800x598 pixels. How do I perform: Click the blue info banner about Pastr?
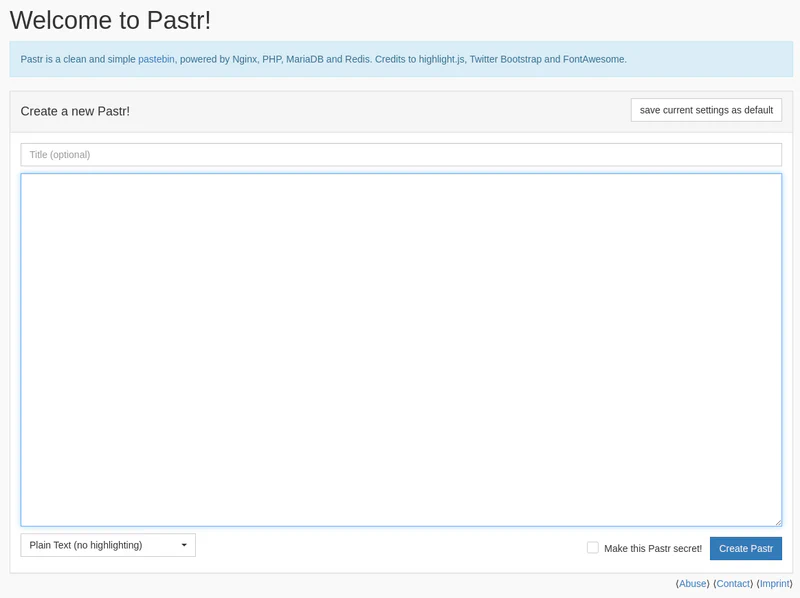(x=400, y=61)
